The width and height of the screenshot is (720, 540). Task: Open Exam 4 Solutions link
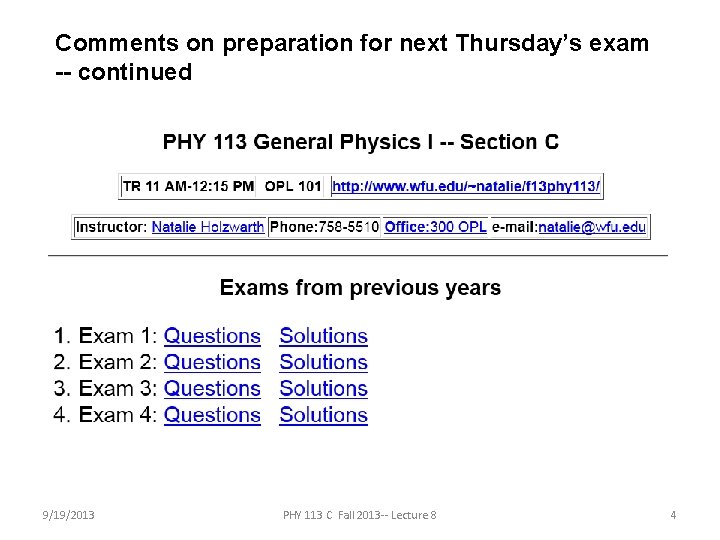click(324, 415)
